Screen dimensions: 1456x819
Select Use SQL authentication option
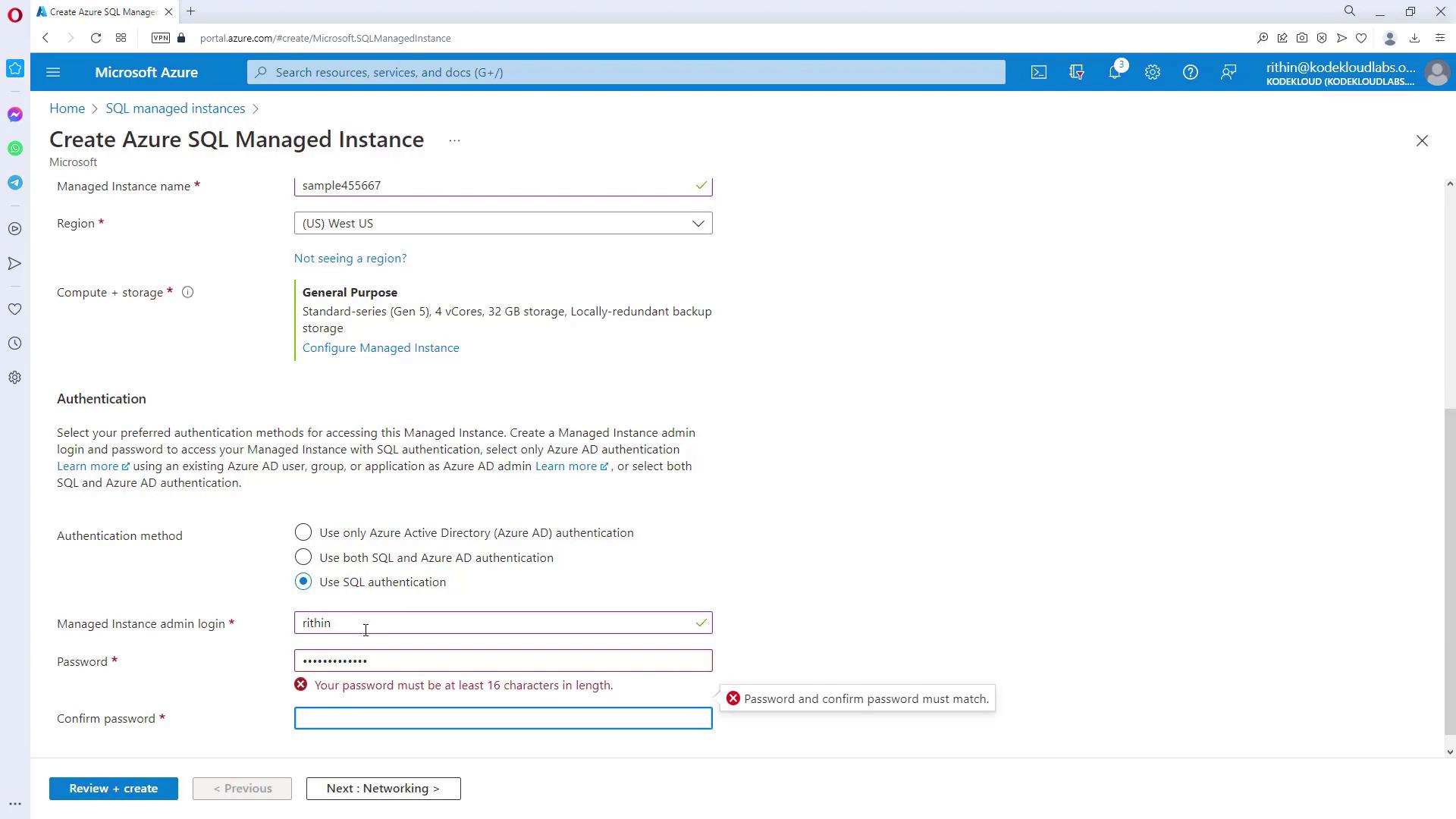pos(303,582)
